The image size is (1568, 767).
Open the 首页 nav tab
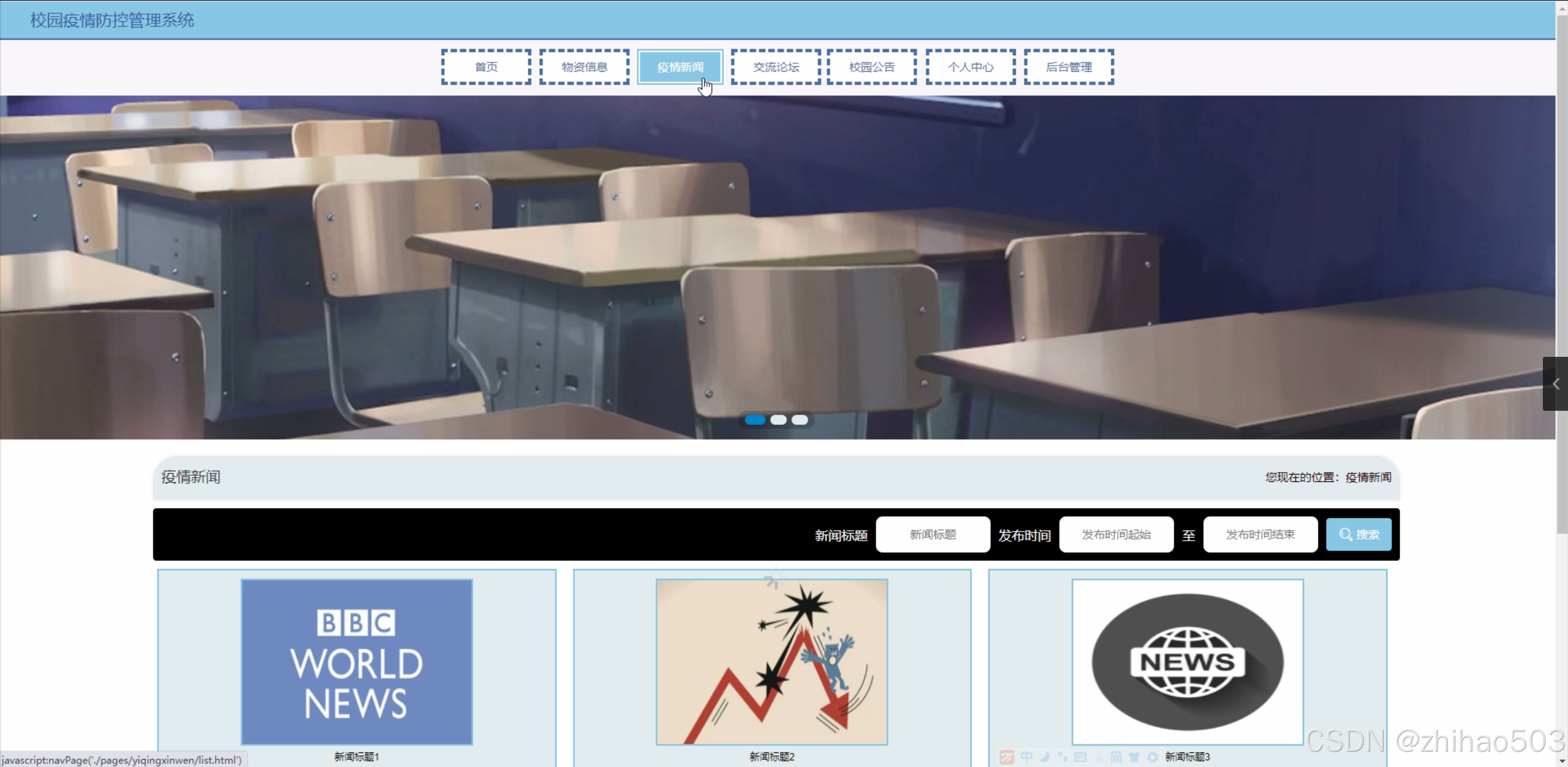pyautogui.click(x=486, y=67)
